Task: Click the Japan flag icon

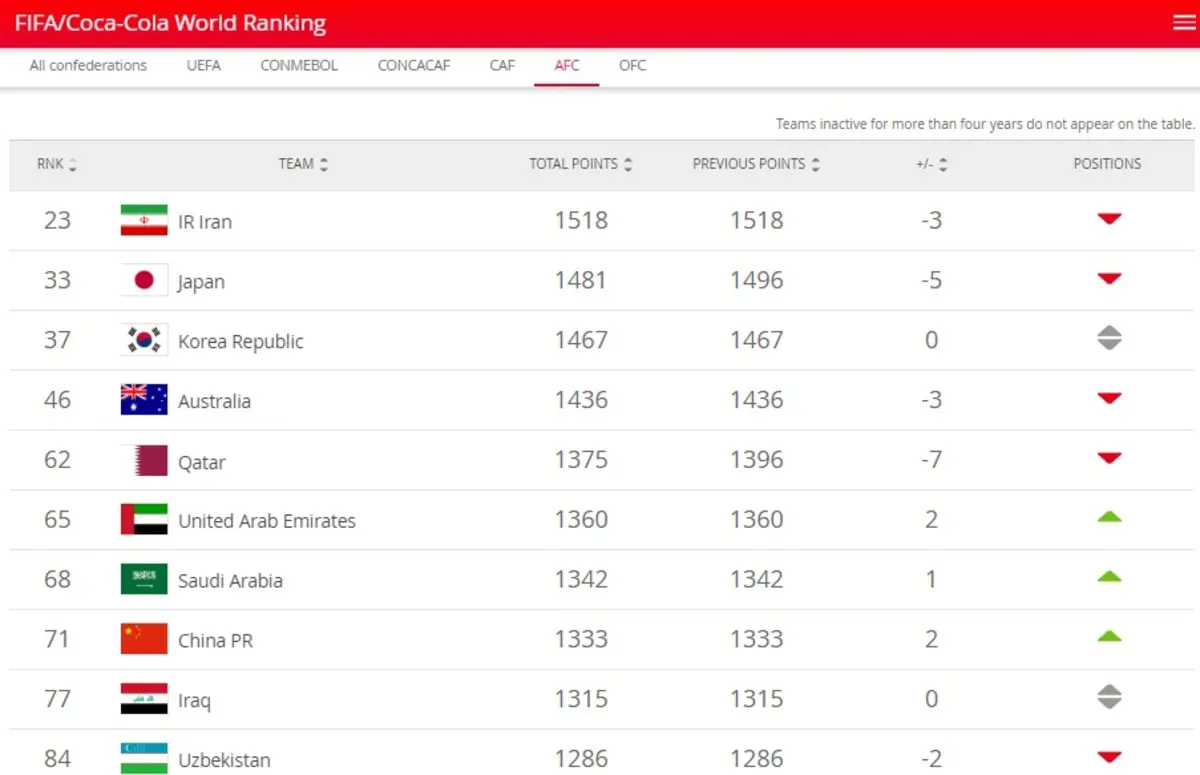Action: [x=144, y=280]
